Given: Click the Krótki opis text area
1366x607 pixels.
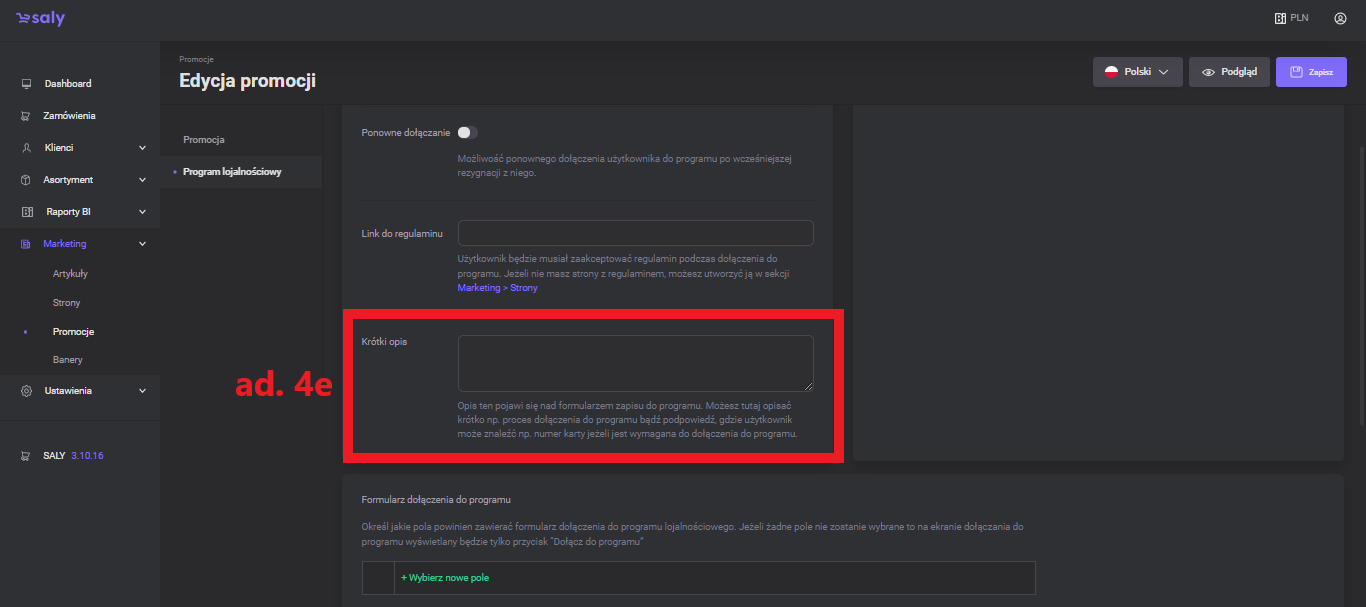Looking at the screenshot, I should [635, 363].
